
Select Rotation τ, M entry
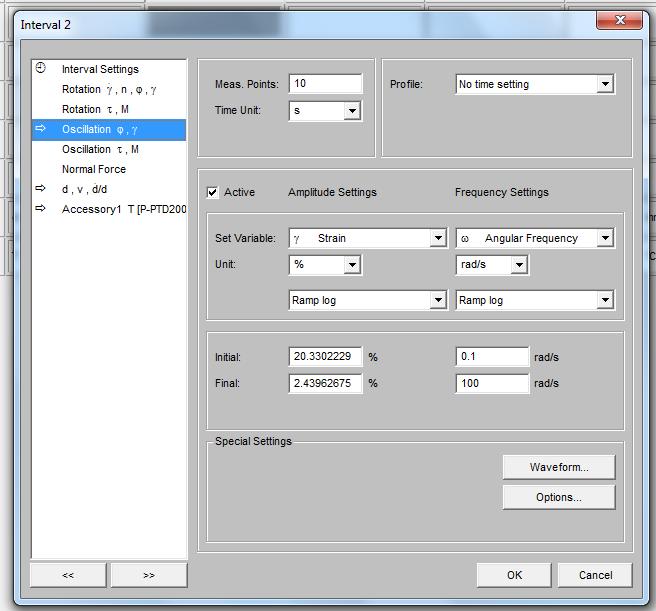coord(109,109)
